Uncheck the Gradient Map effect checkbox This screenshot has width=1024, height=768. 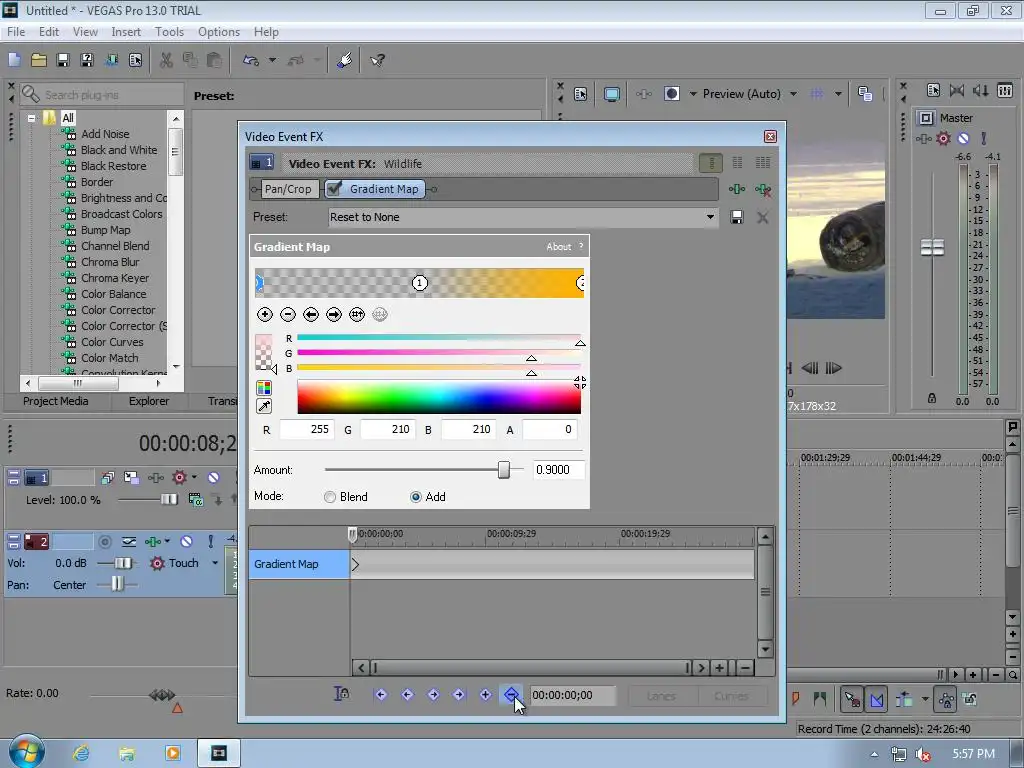tap(334, 189)
